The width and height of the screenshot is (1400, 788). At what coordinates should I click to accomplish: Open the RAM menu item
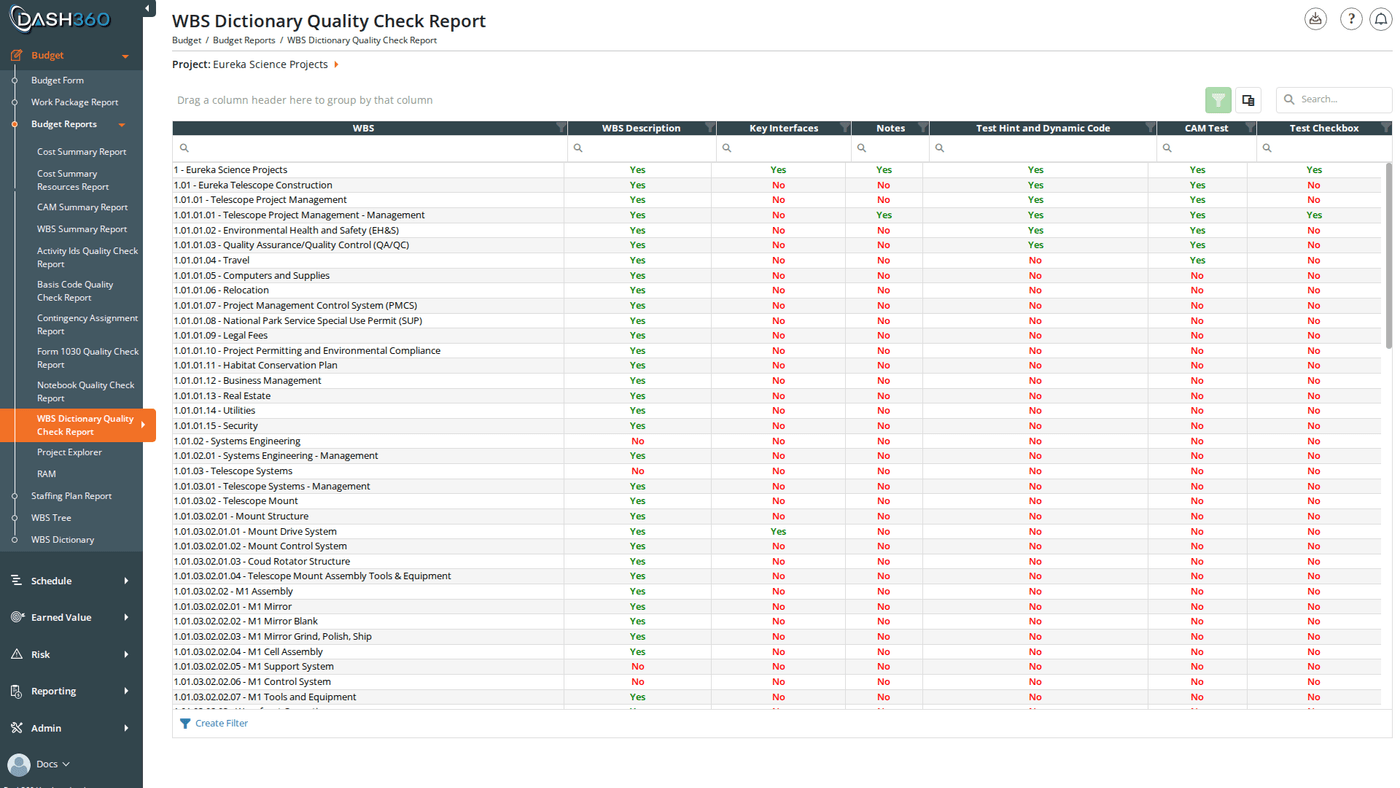pos(46,474)
